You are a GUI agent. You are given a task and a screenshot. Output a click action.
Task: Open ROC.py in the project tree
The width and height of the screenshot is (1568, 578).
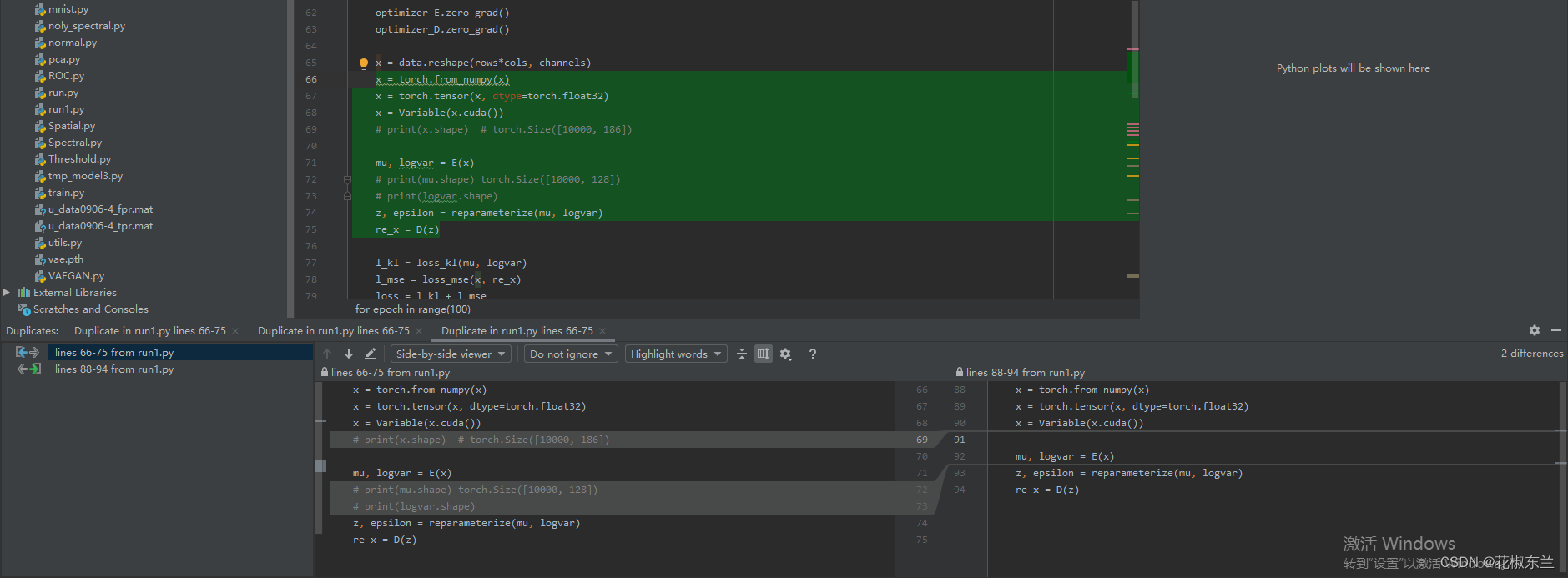click(66, 76)
